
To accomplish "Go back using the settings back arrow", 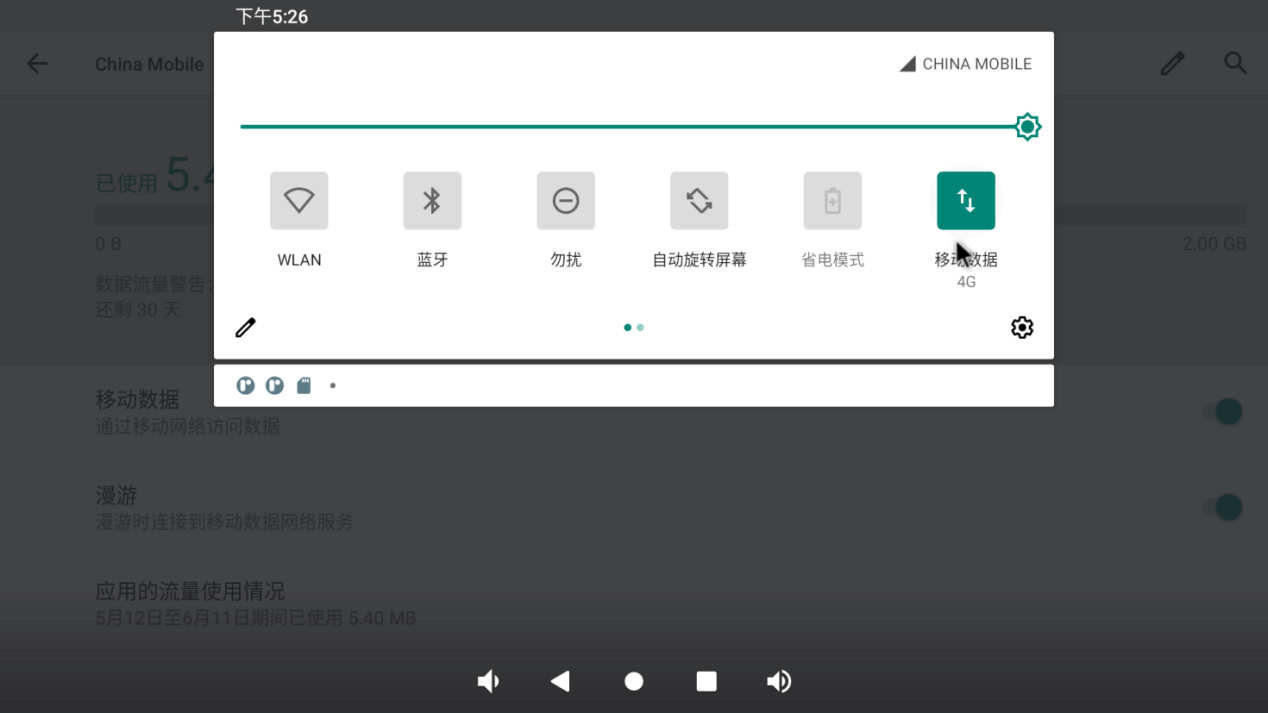I will [36, 63].
